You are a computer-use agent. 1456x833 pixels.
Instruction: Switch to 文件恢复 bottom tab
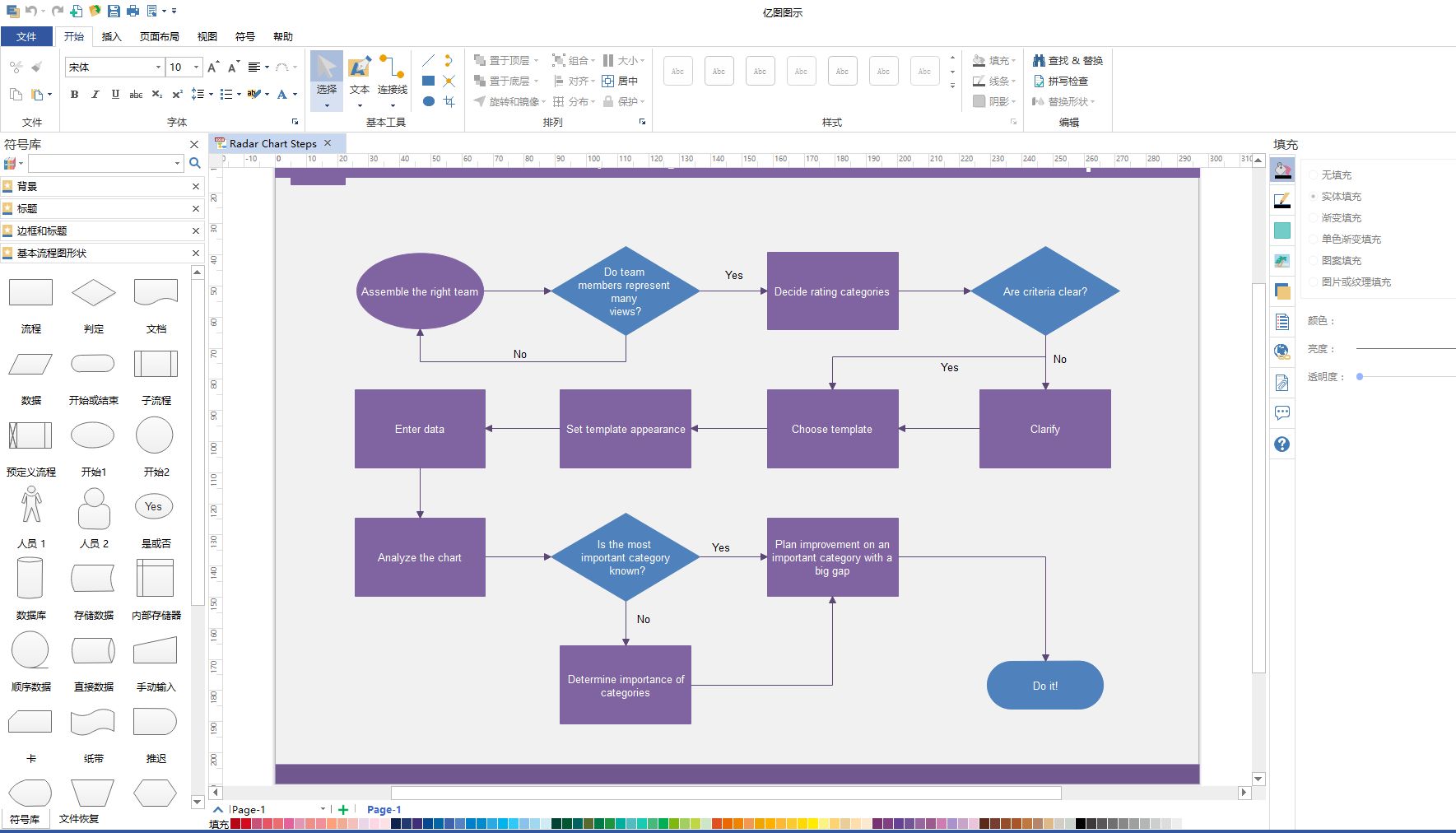coord(79,819)
